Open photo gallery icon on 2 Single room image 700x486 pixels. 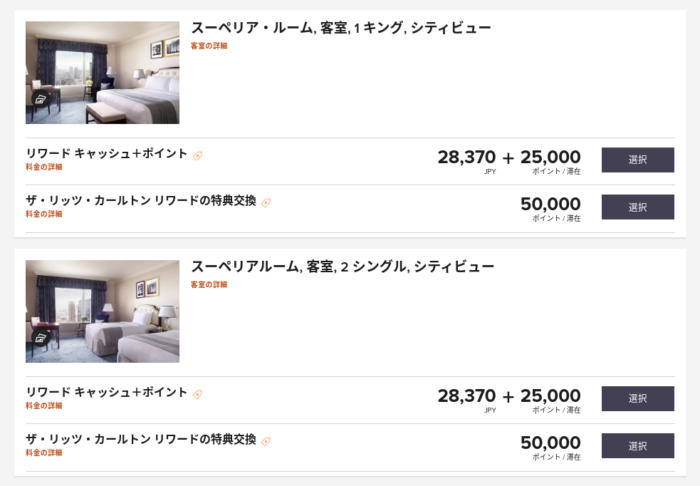[41, 337]
